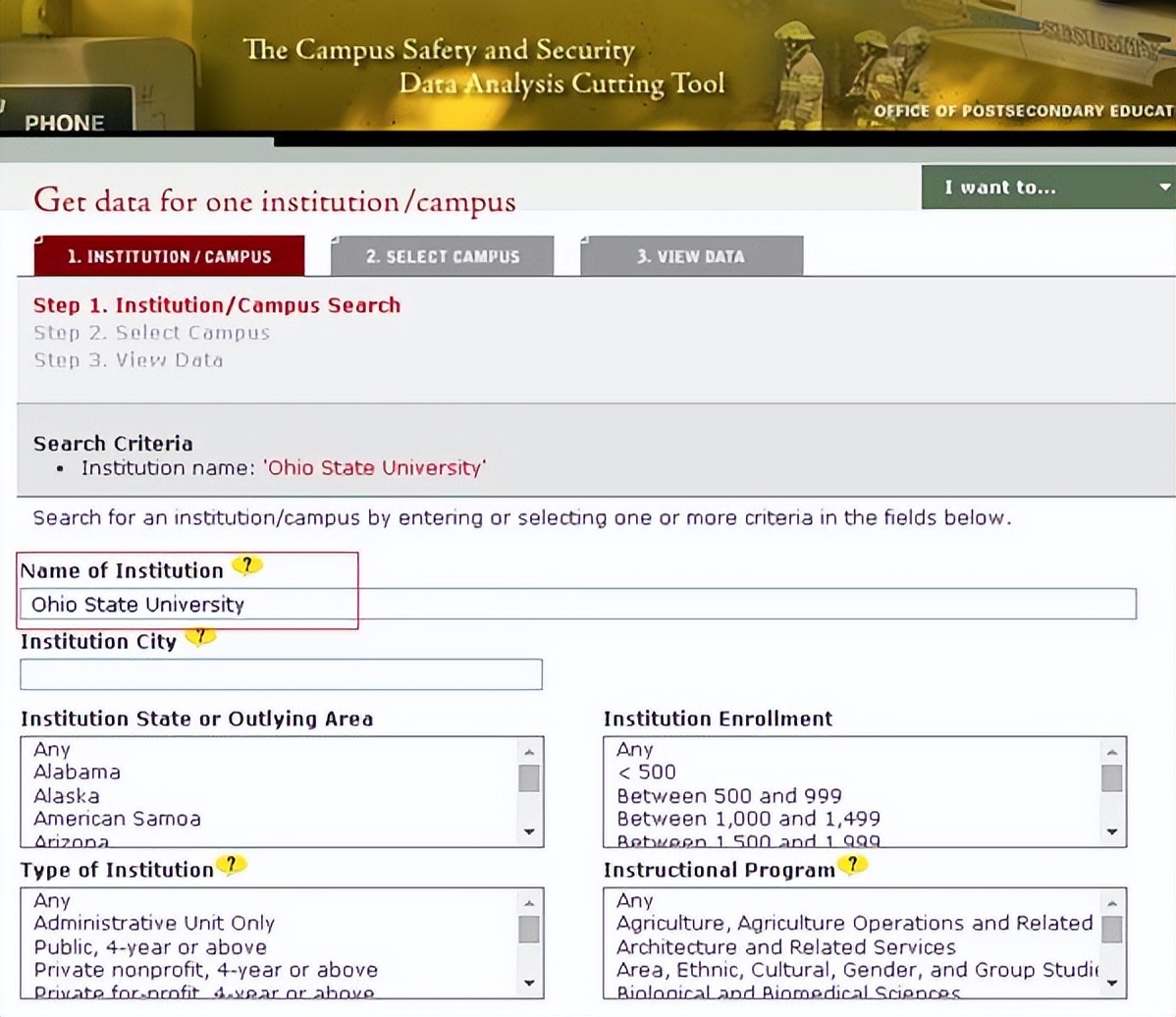
Task: Open the 'I want to...' dropdown menu
Action: click(x=1048, y=187)
